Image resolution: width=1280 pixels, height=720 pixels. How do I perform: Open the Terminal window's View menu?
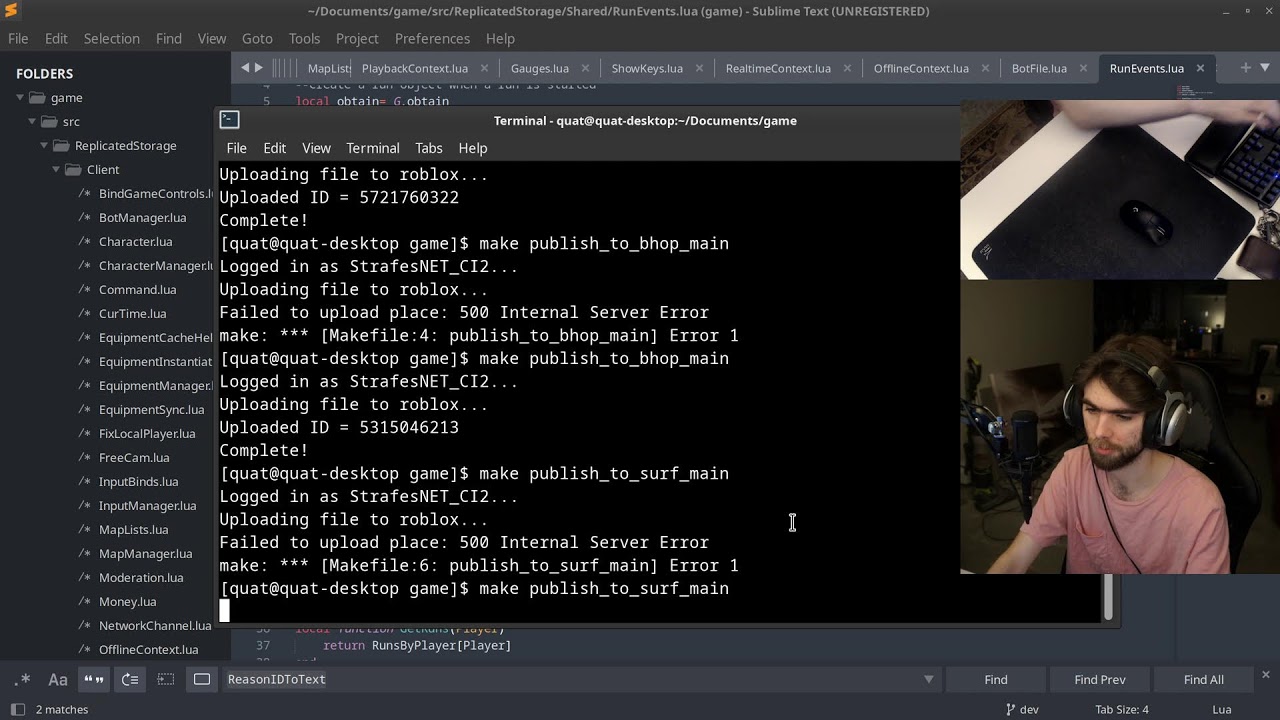pyautogui.click(x=316, y=148)
